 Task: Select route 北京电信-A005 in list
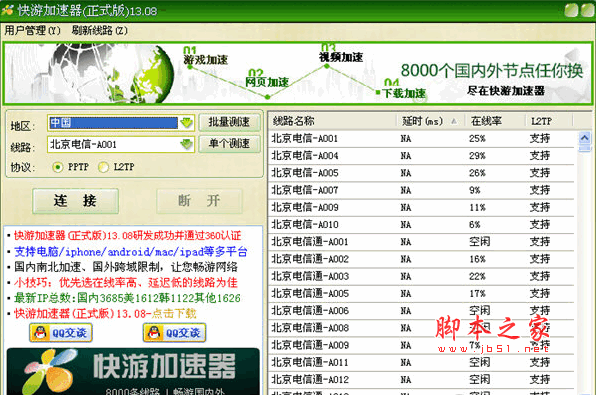[x=421, y=173]
